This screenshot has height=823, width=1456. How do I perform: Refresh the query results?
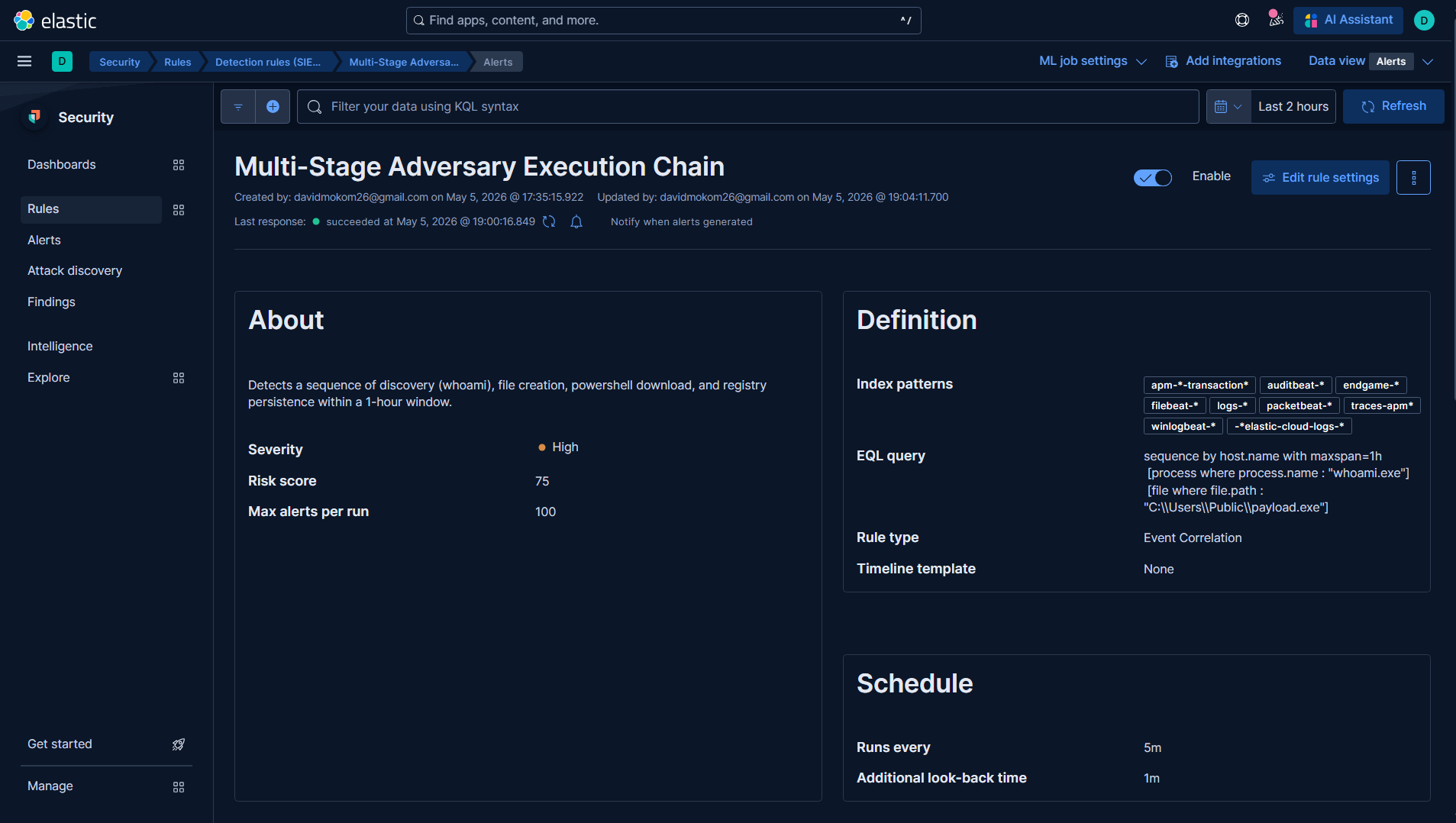tap(1393, 106)
